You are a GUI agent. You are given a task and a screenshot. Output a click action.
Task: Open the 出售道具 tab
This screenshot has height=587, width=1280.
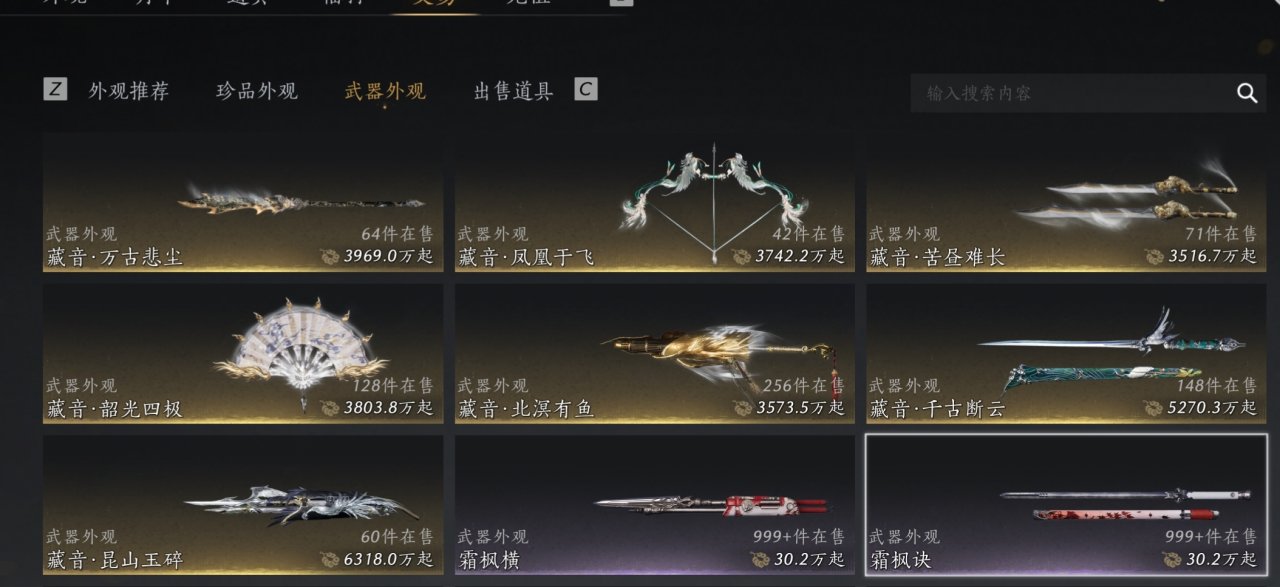click(513, 91)
